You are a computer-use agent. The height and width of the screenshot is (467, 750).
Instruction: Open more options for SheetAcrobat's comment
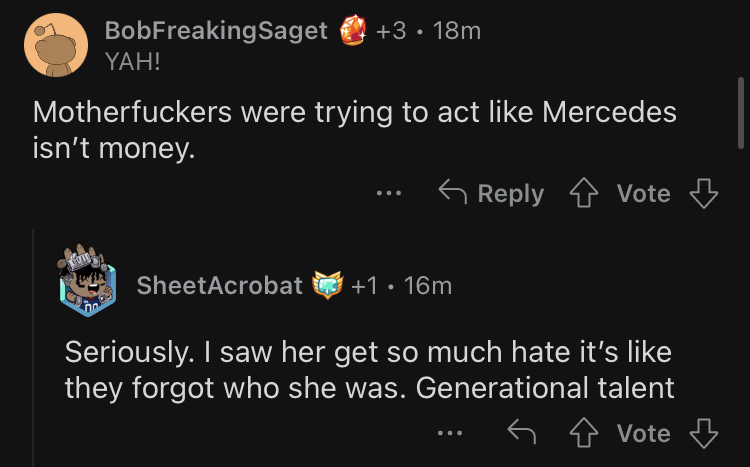click(x=451, y=433)
